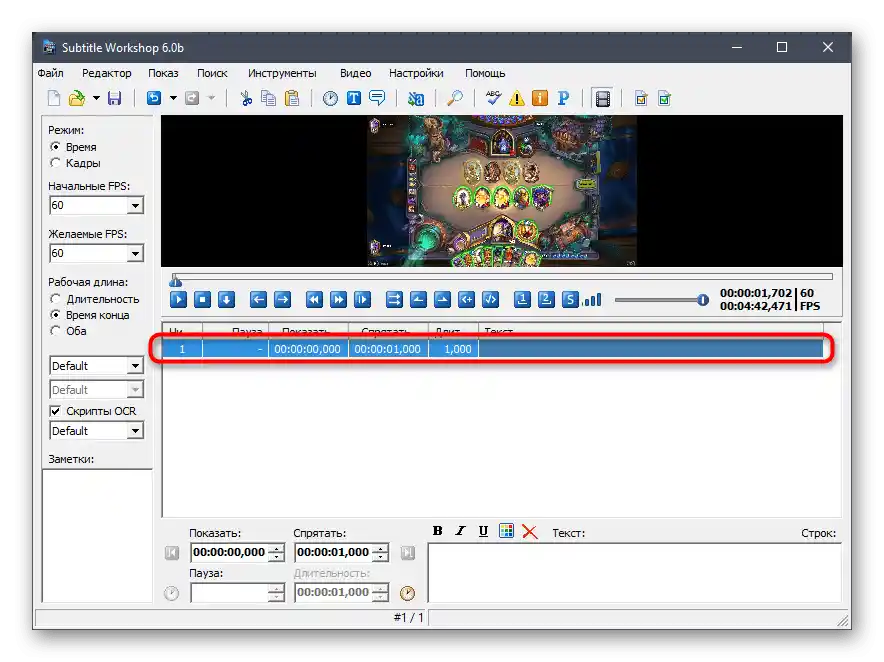
Task: Click the magnifying glass search icon
Action: 454,98
